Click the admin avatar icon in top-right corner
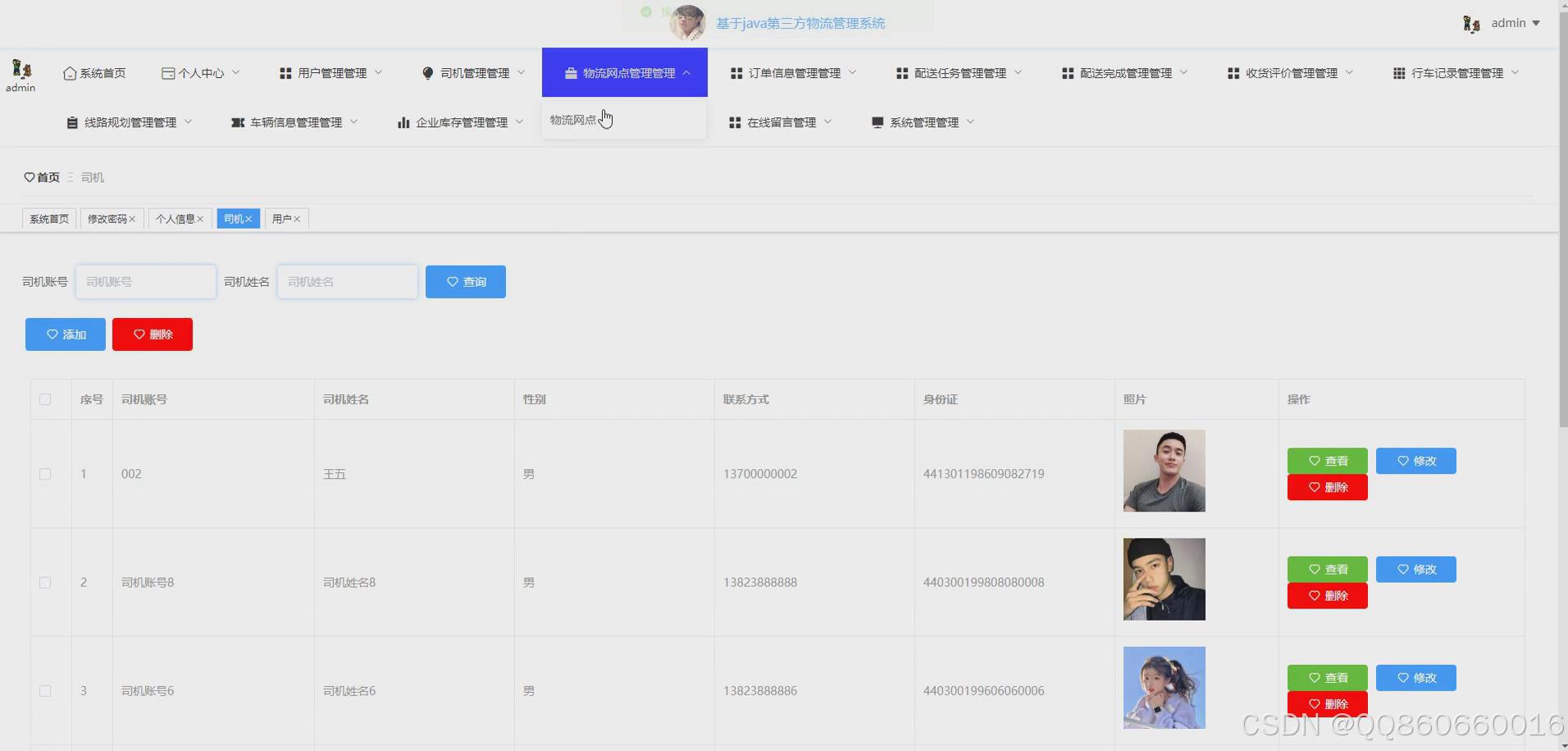Viewport: 1568px width, 751px height. tap(1470, 23)
